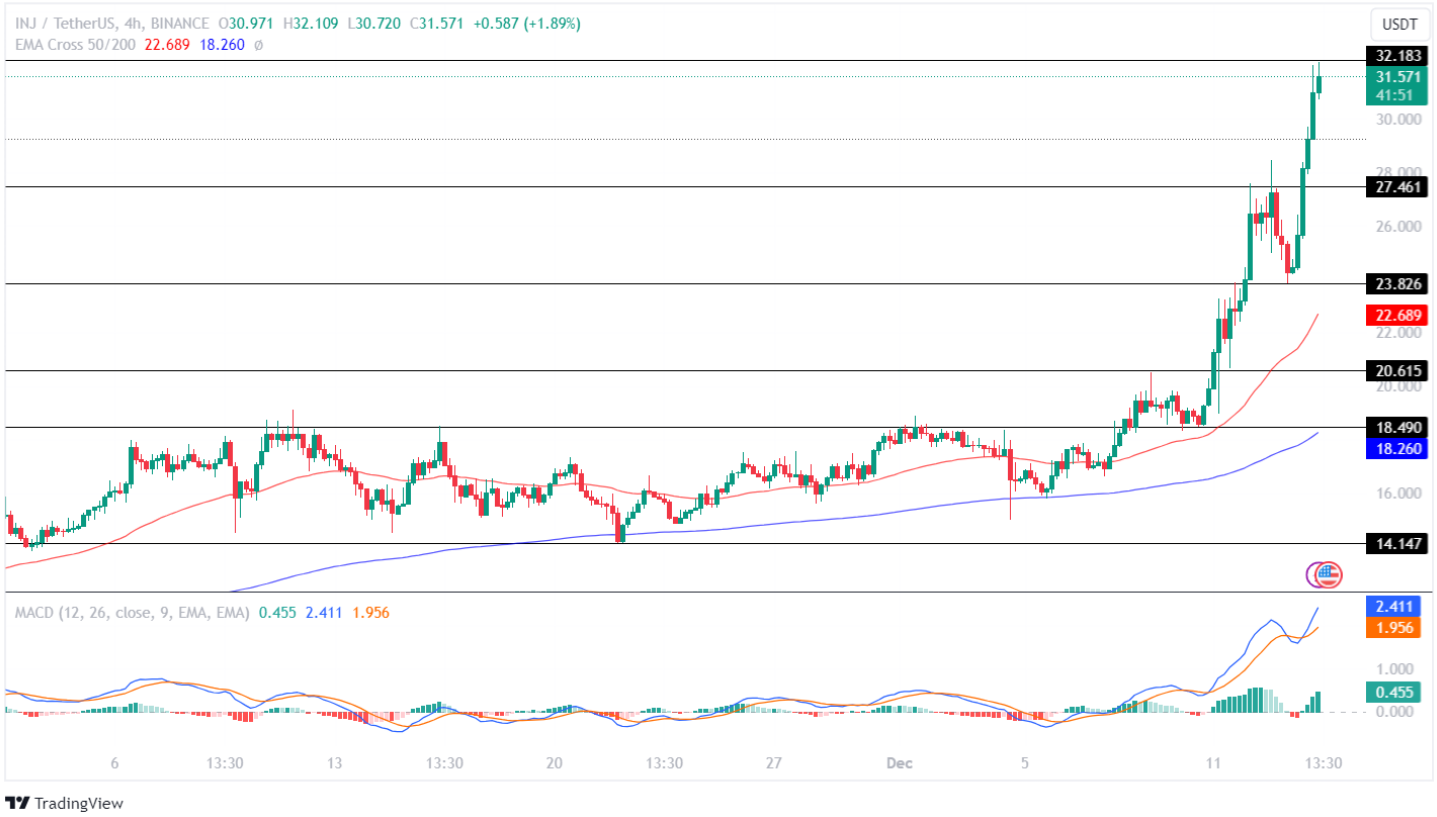The width and height of the screenshot is (1437, 817).
Task: Click the EMA 200 value 18.260 in legend
Action: (222, 44)
